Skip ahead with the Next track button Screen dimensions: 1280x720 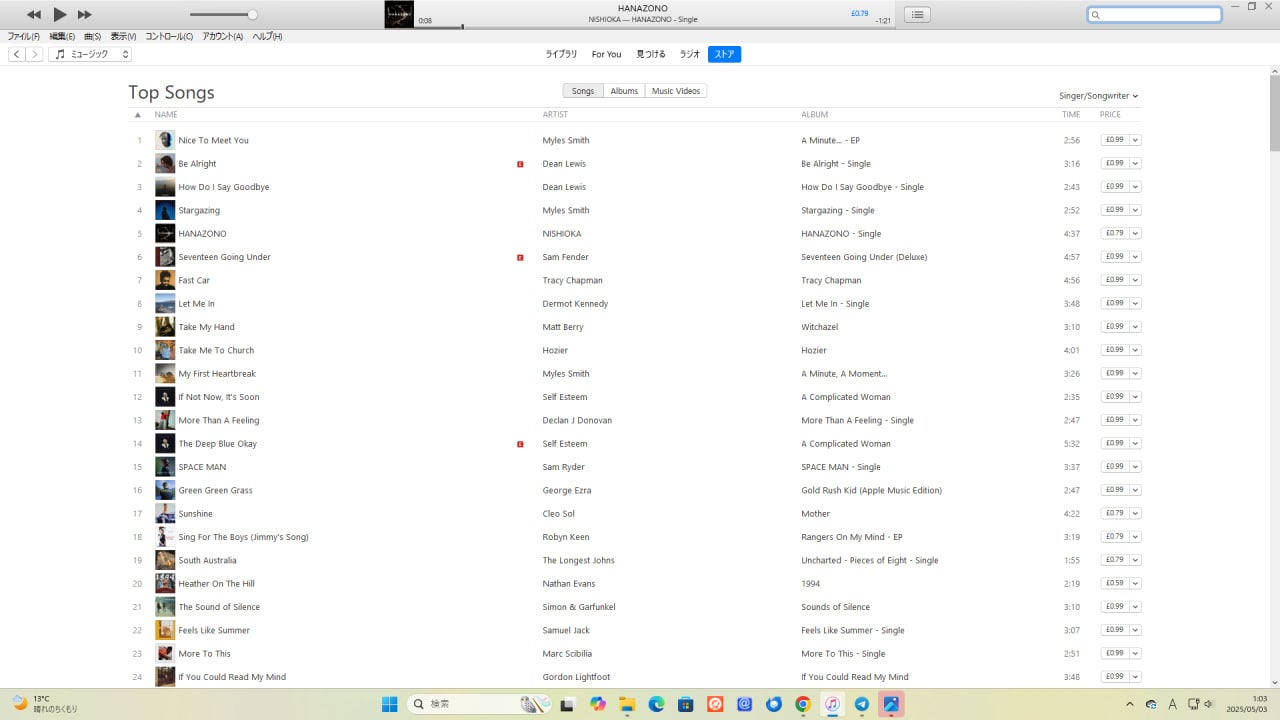tap(85, 14)
